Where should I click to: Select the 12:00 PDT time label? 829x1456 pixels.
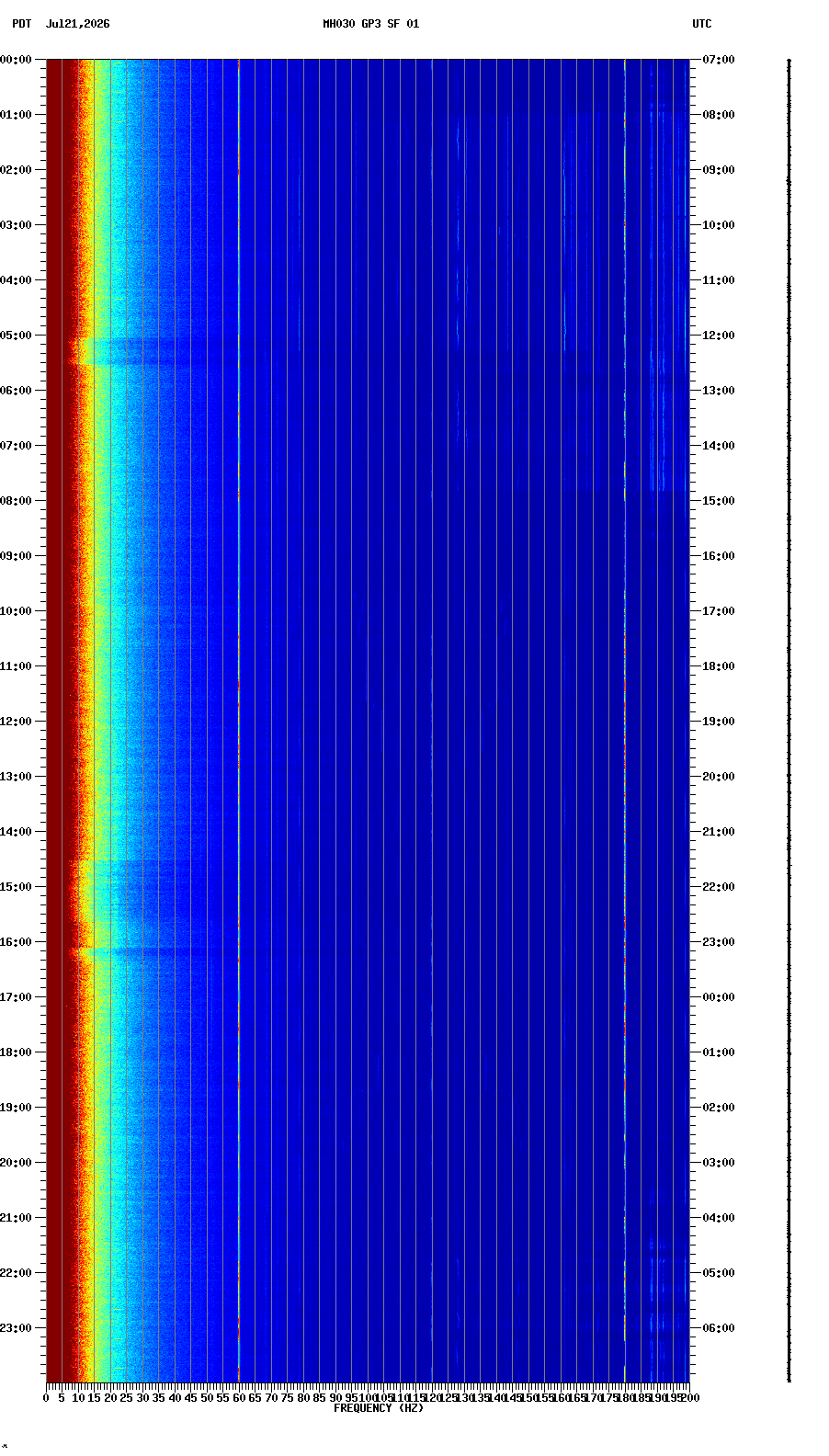tap(16, 722)
